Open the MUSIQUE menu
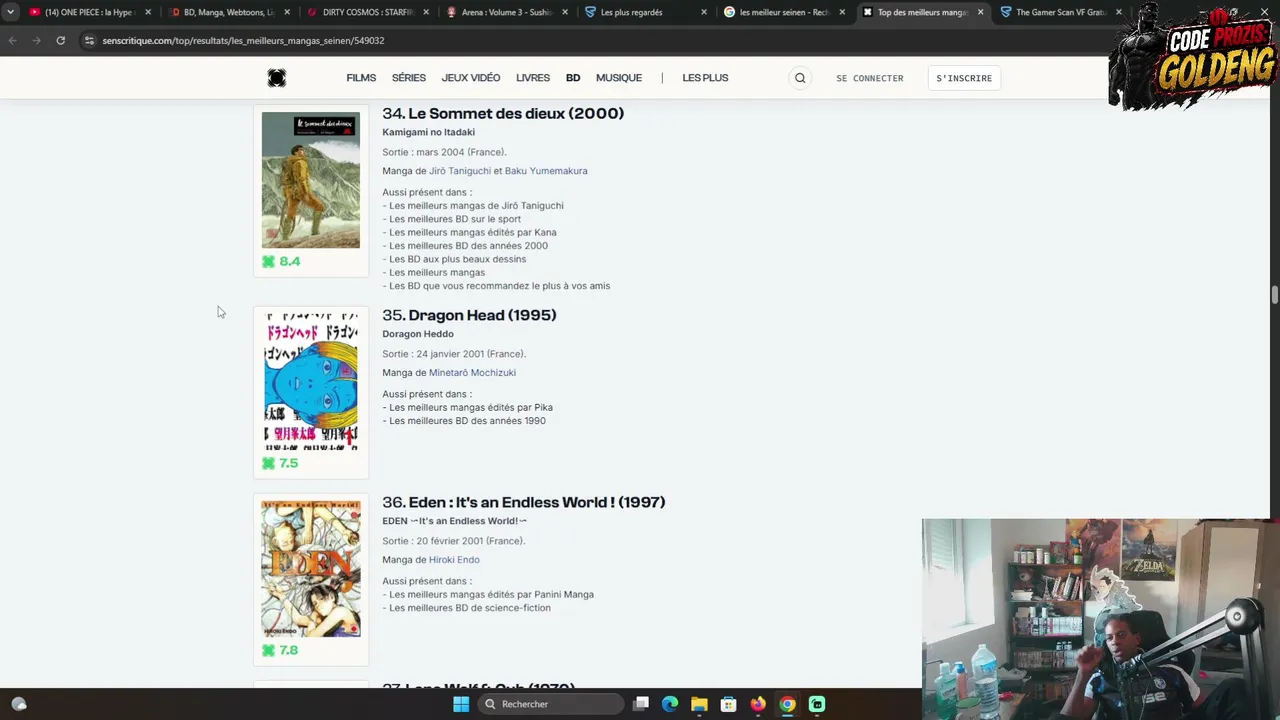The image size is (1280, 720). pos(619,78)
